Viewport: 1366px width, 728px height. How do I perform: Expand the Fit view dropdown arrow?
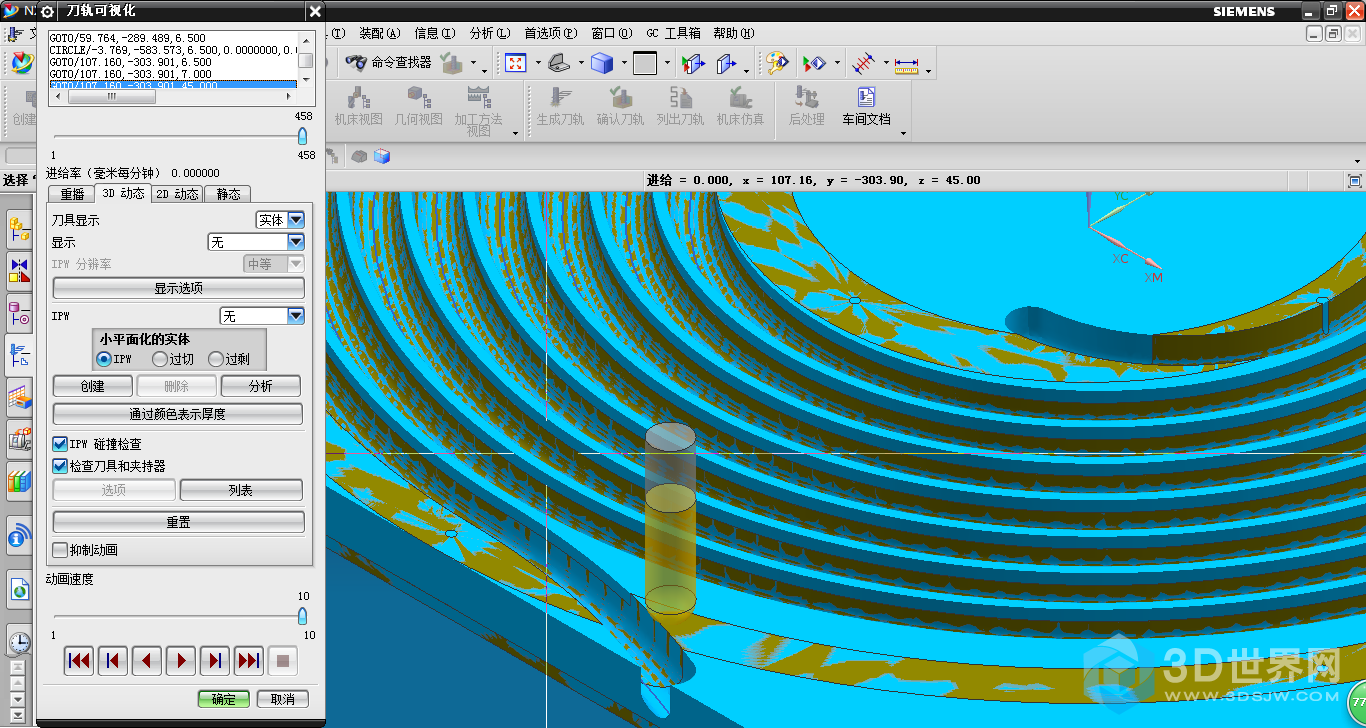(x=538, y=64)
